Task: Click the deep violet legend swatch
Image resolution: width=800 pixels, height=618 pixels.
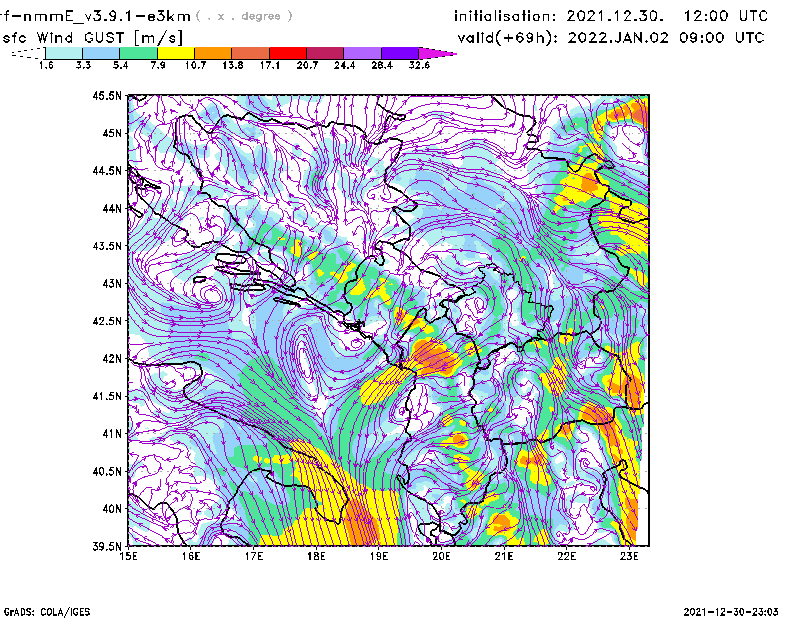Action: click(x=400, y=53)
